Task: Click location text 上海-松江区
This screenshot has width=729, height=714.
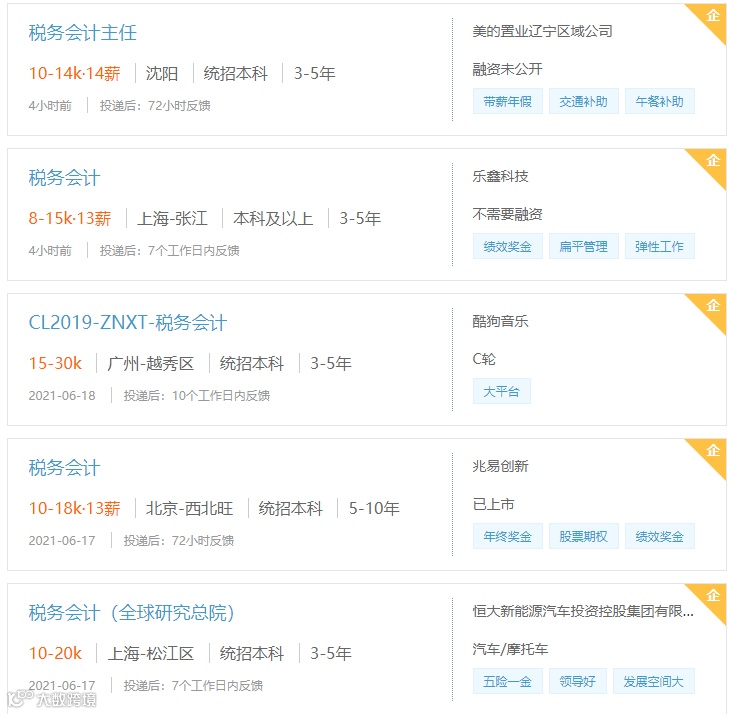Action: coord(151,654)
